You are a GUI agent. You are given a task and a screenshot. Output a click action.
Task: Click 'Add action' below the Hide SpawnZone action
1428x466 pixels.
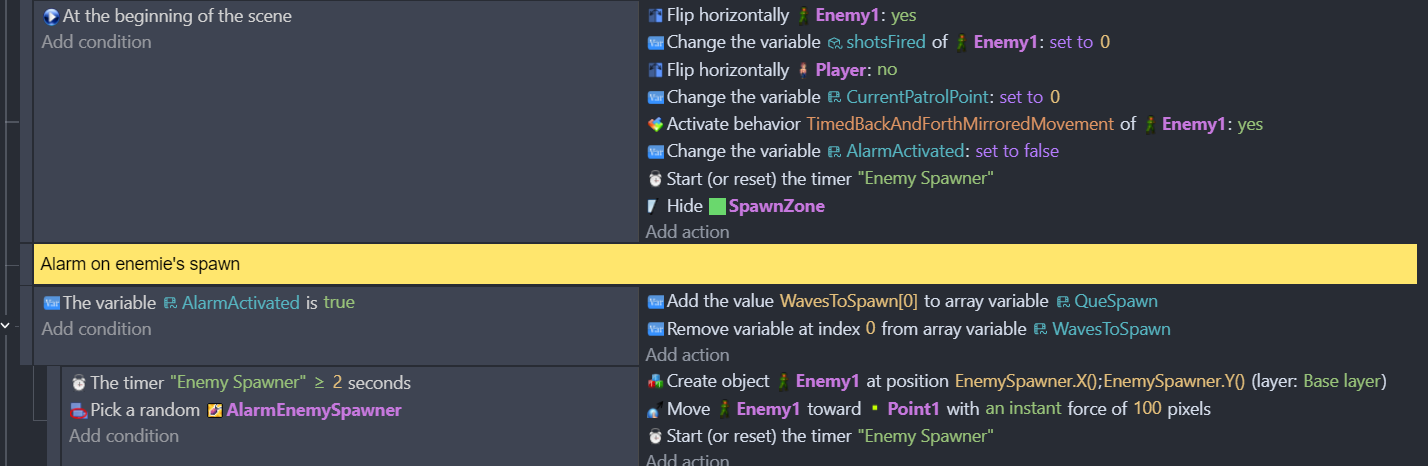687,232
